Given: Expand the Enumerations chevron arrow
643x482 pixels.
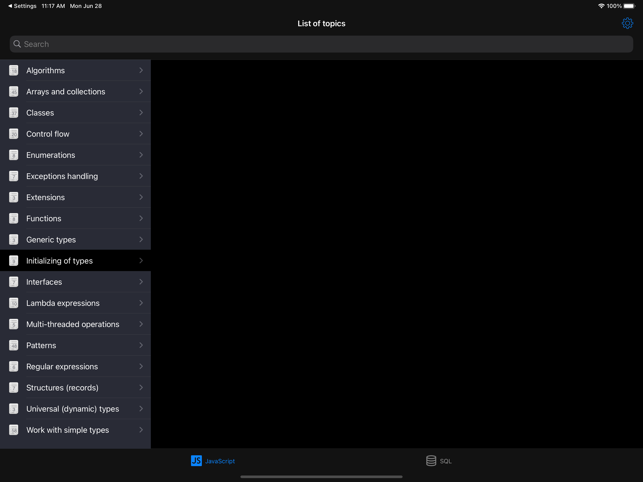Looking at the screenshot, I should coord(141,155).
